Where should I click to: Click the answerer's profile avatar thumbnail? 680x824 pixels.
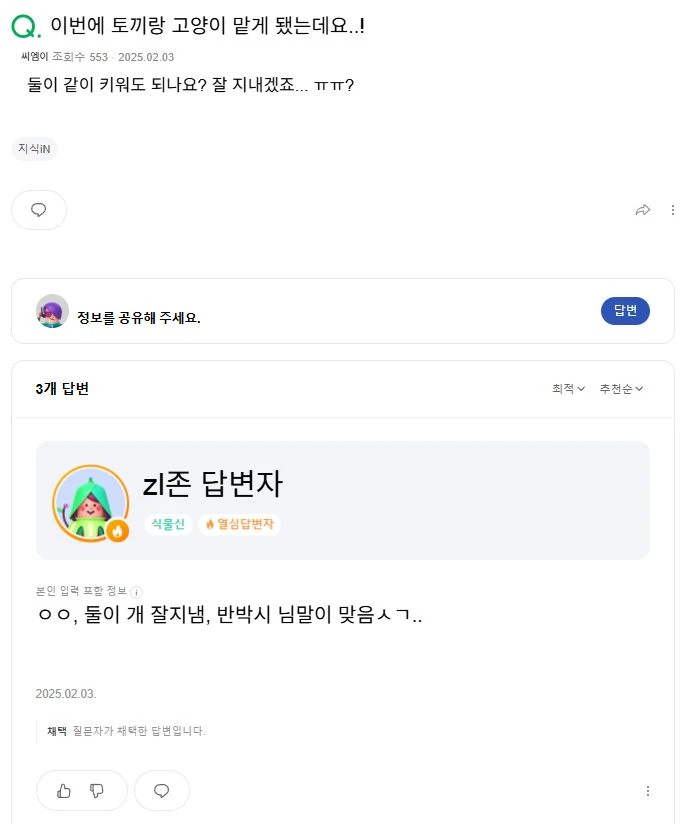pos(90,503)
